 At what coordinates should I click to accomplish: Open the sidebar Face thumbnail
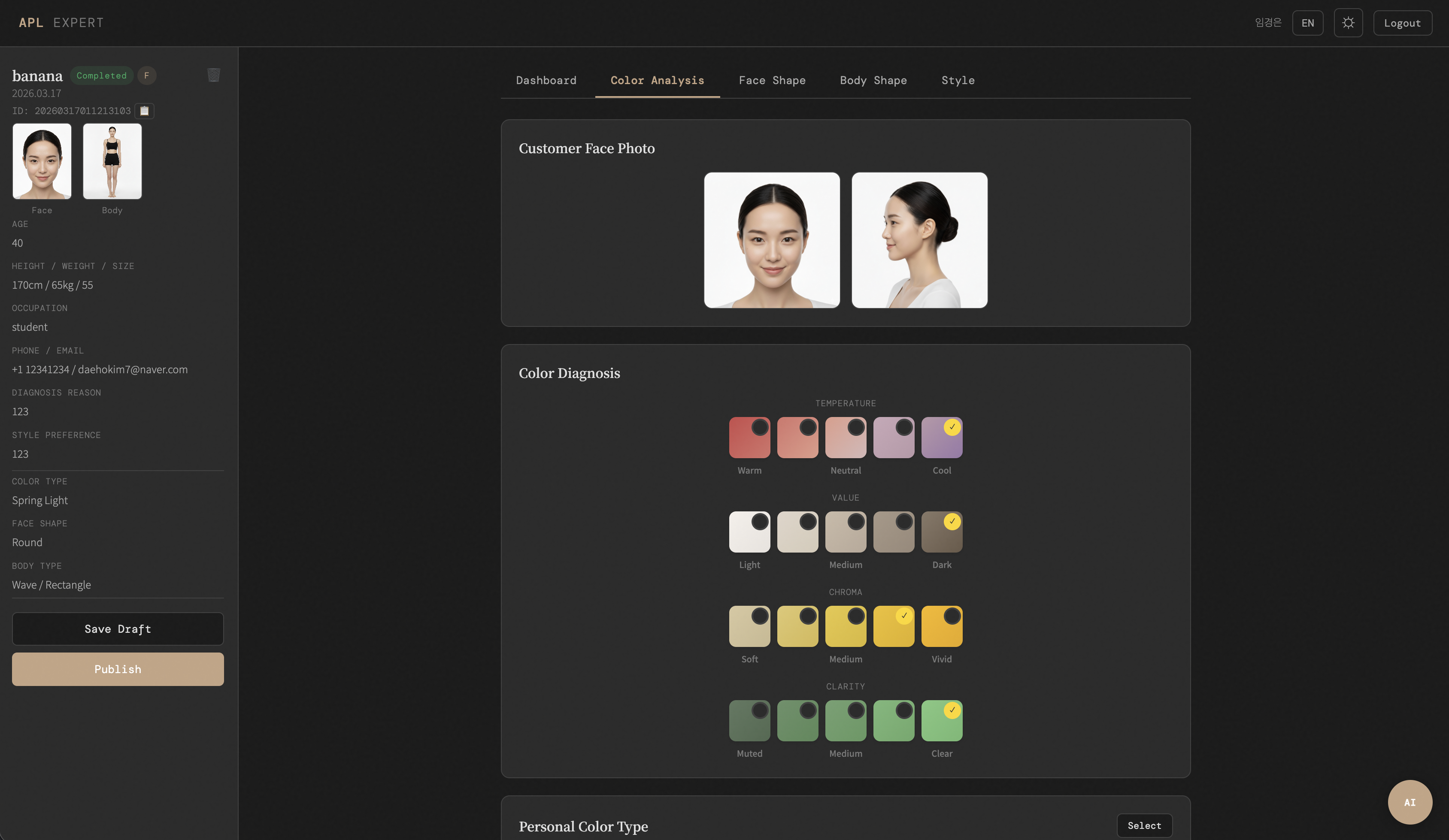coord(42,161)
